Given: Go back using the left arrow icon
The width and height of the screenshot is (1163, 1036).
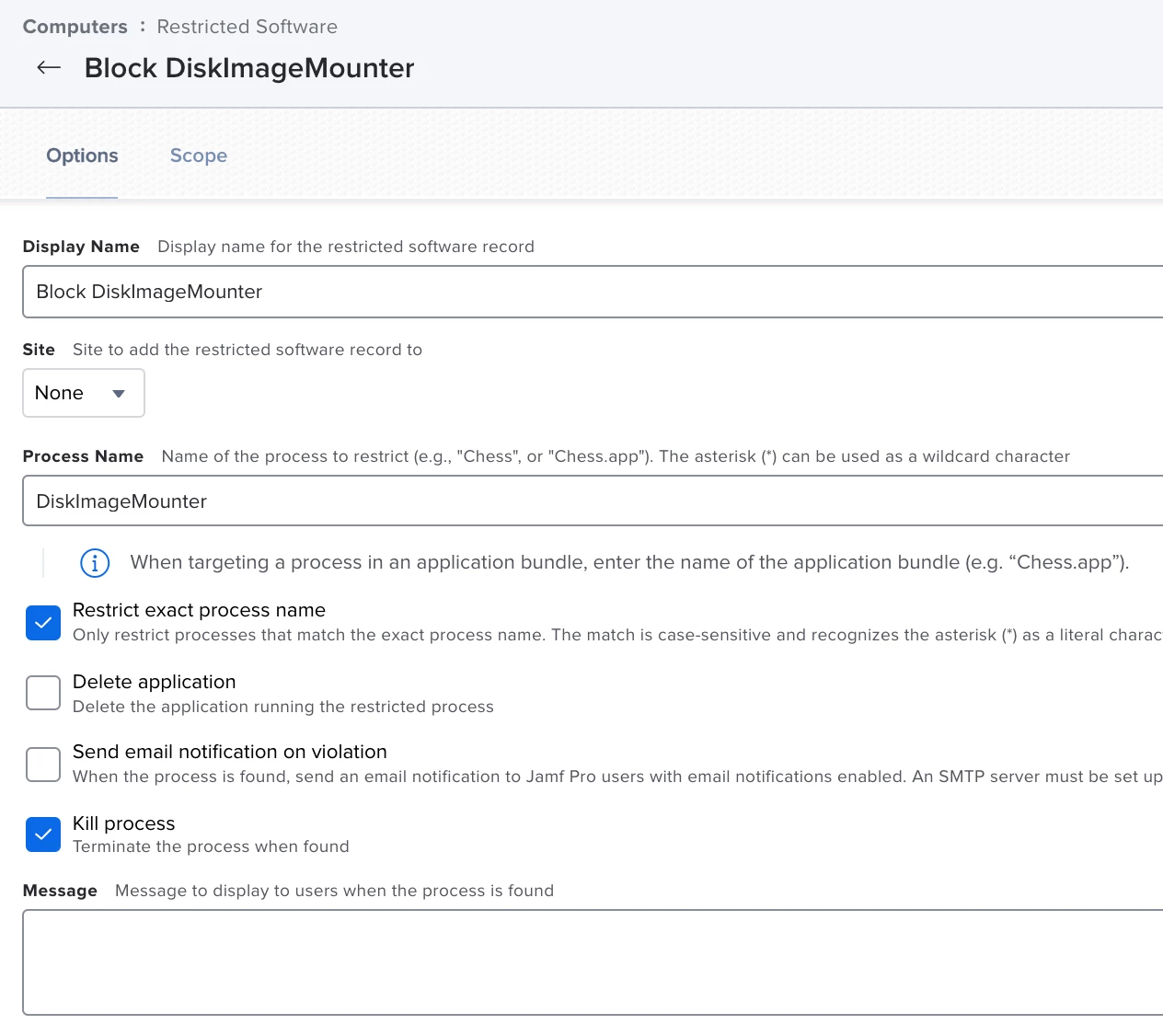Looking at the screenshot, I should pyautogui.click(x=49, y=67).
